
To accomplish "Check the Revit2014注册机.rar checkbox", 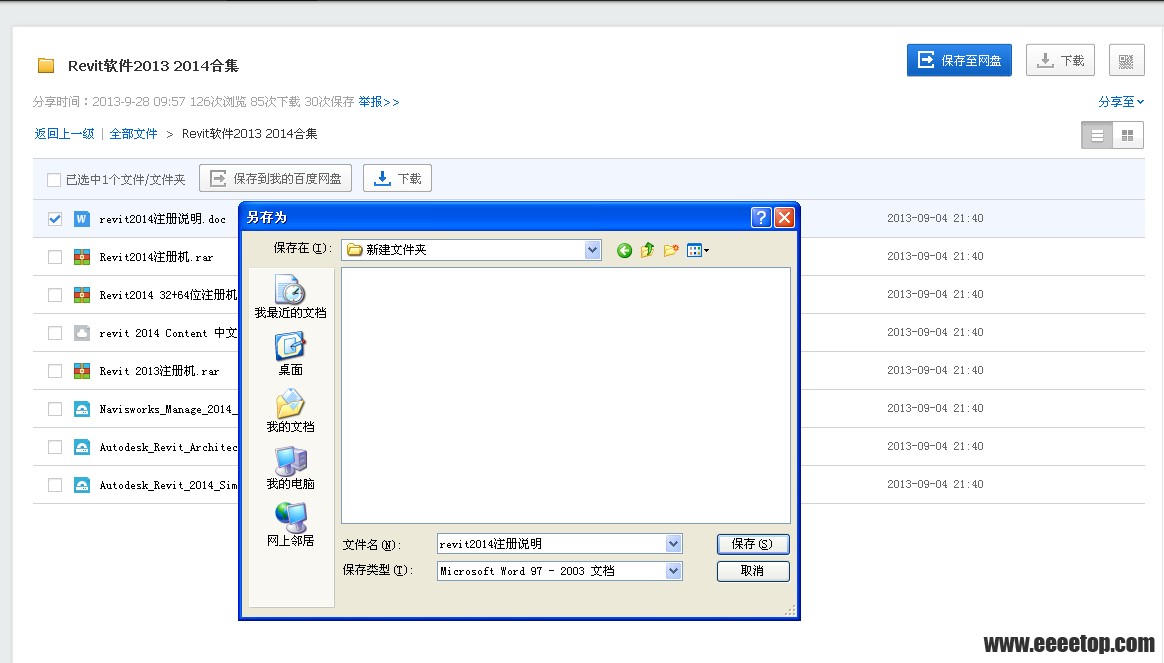I will point(55,257).
